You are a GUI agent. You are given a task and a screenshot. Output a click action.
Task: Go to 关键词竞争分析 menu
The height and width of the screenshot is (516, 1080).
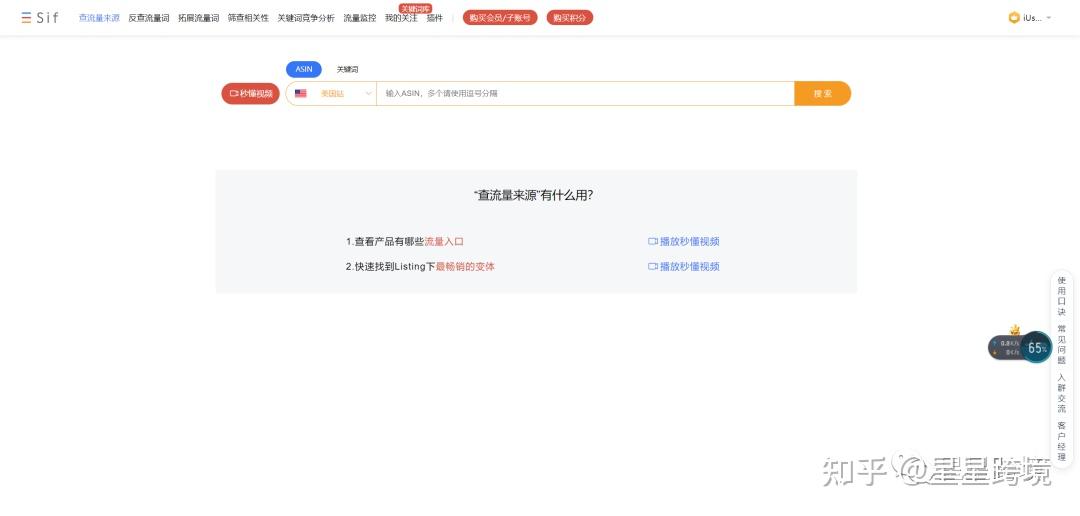[x=306, y=18]
